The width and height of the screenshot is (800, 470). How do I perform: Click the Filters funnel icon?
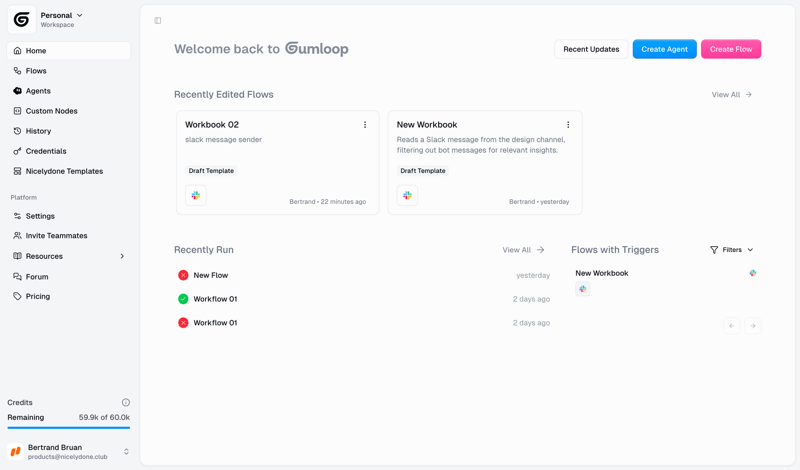[714, 250]
